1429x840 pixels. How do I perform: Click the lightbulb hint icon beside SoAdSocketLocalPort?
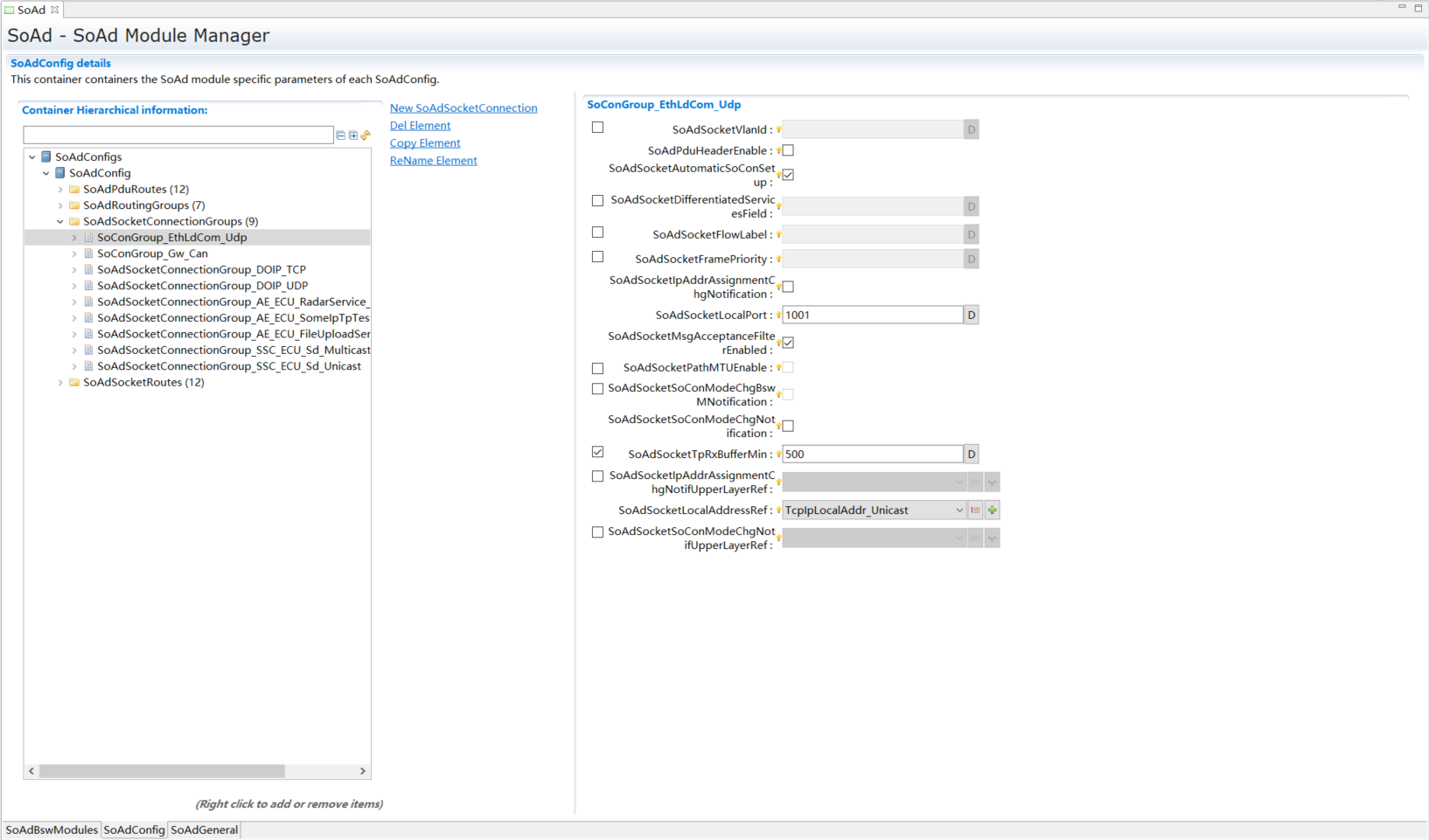pos(778,316)
